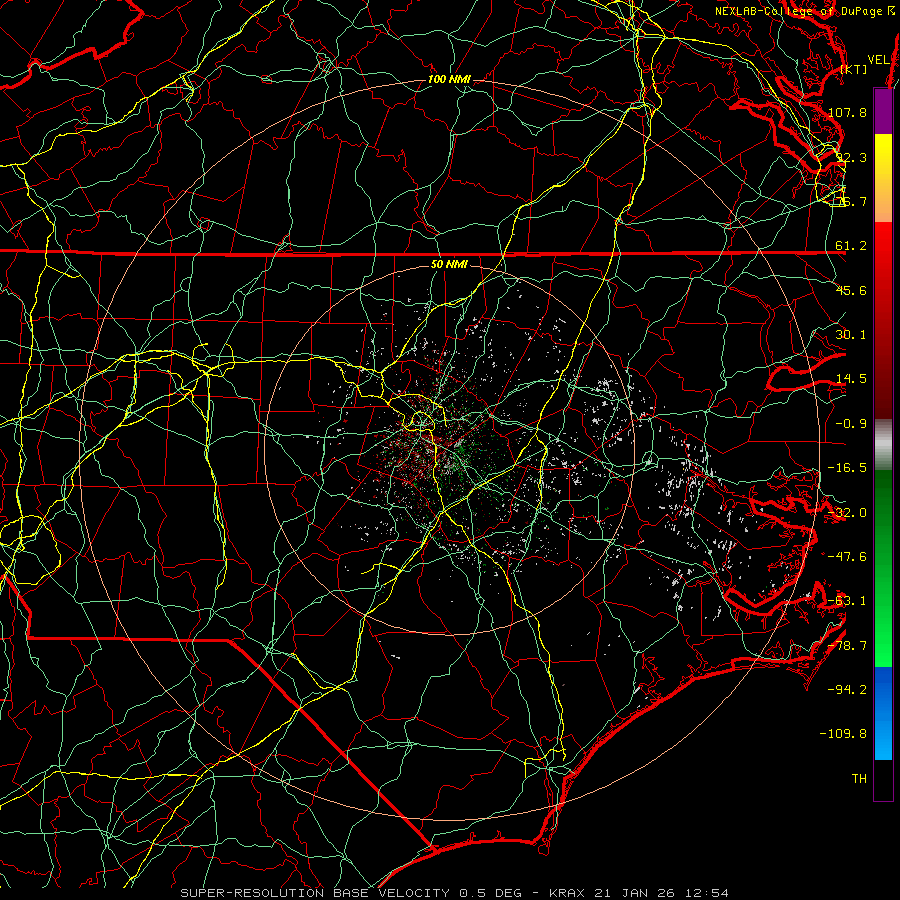
Task: Click the 50 NMI range ring label
Action: click(x=449, y=265)
